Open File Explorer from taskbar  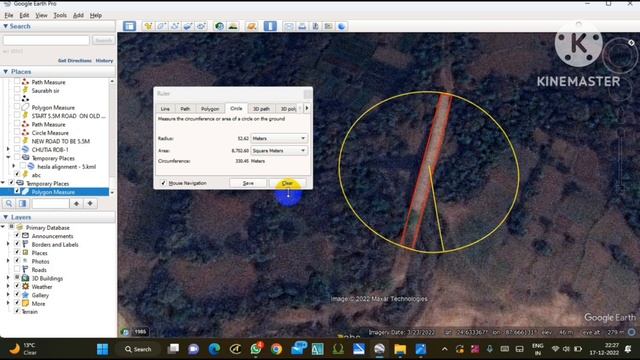click(x=400, y=349)
